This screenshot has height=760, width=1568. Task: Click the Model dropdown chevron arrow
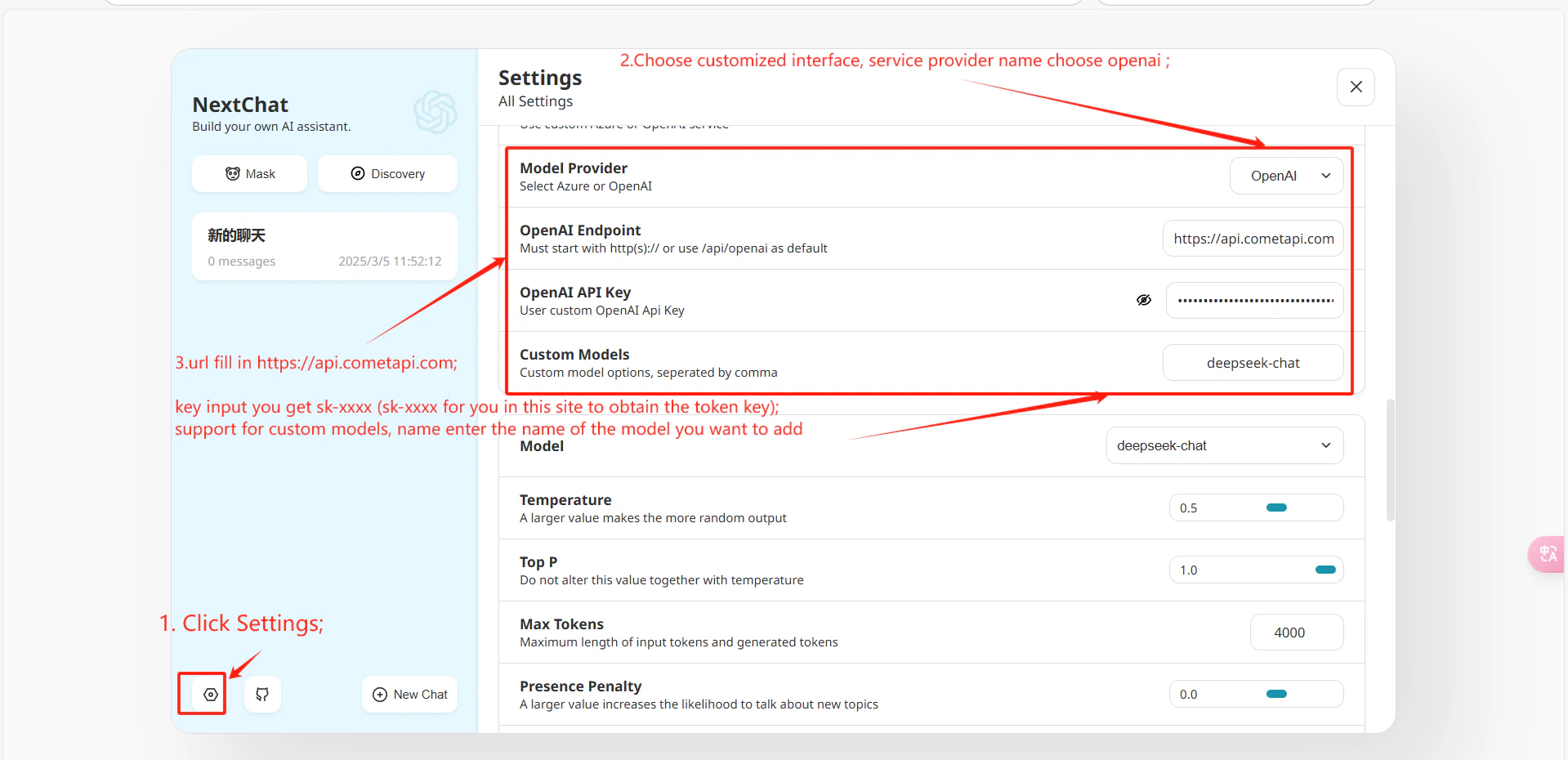[1326, 445]
